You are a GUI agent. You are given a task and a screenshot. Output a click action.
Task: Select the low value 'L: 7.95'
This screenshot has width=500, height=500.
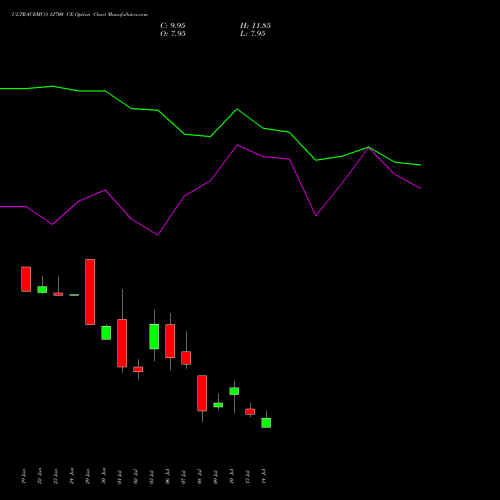tap(253, 34)
